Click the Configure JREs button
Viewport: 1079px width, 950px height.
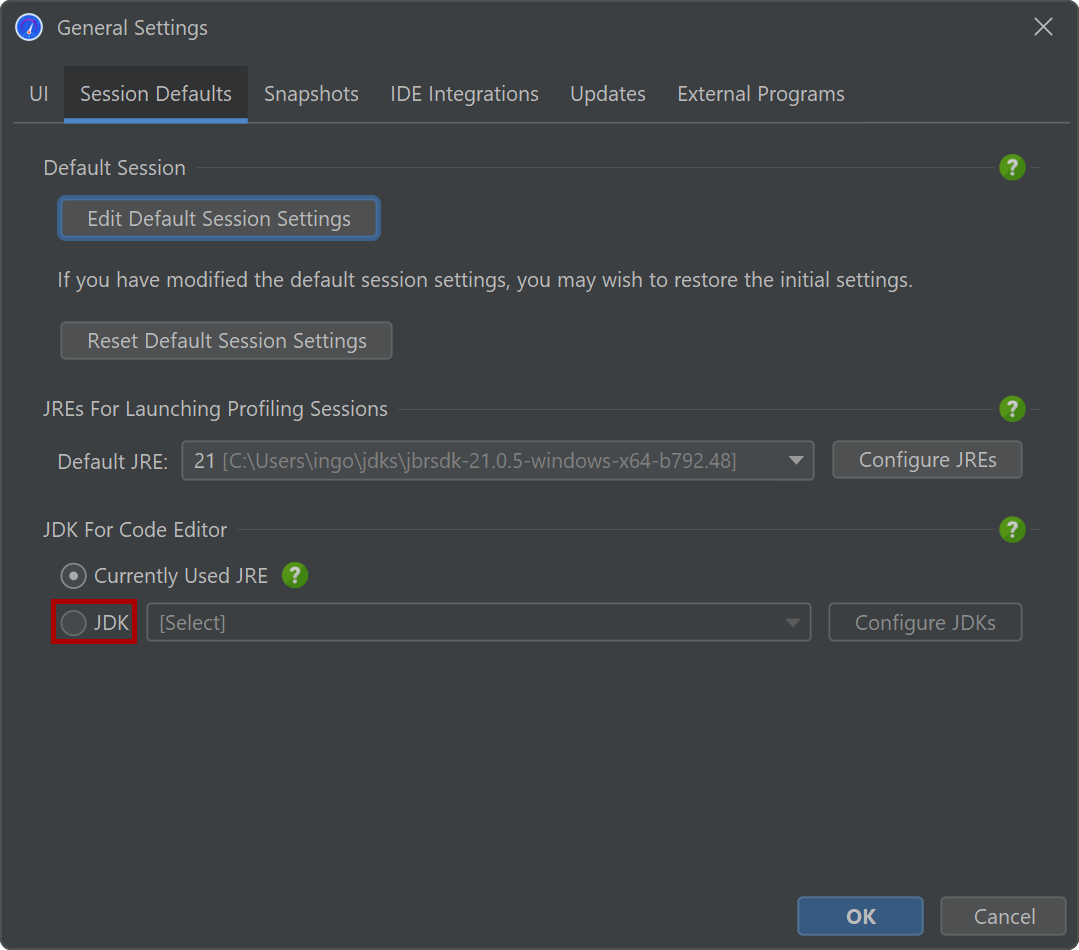tap(927, 460)
